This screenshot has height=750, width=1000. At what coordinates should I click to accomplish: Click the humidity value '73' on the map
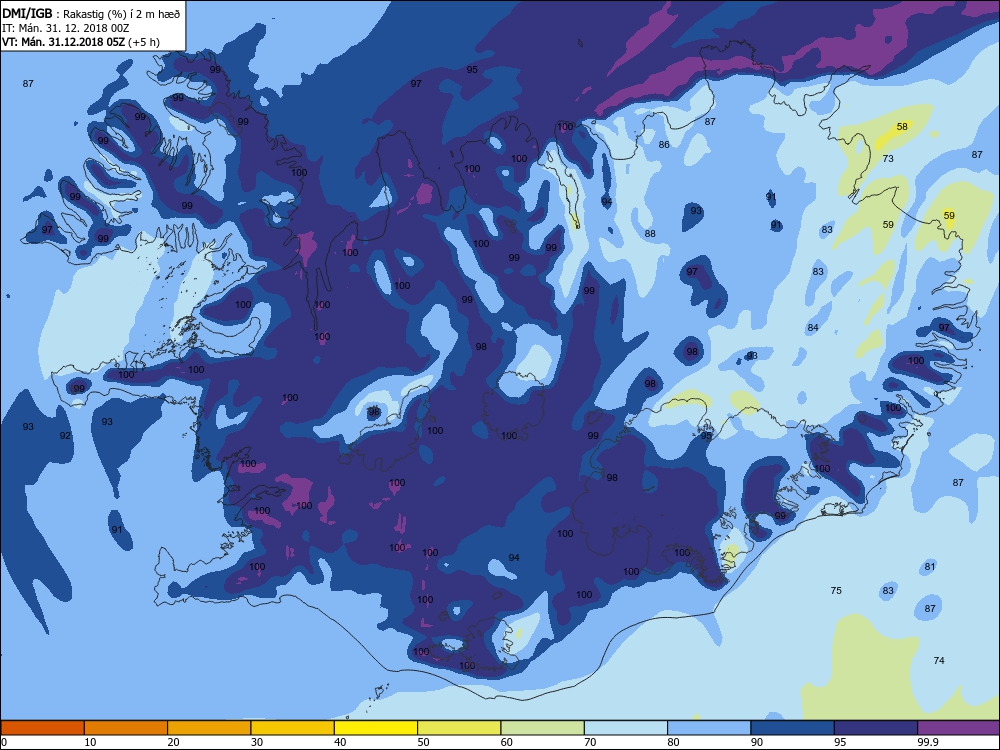(888, 158)
